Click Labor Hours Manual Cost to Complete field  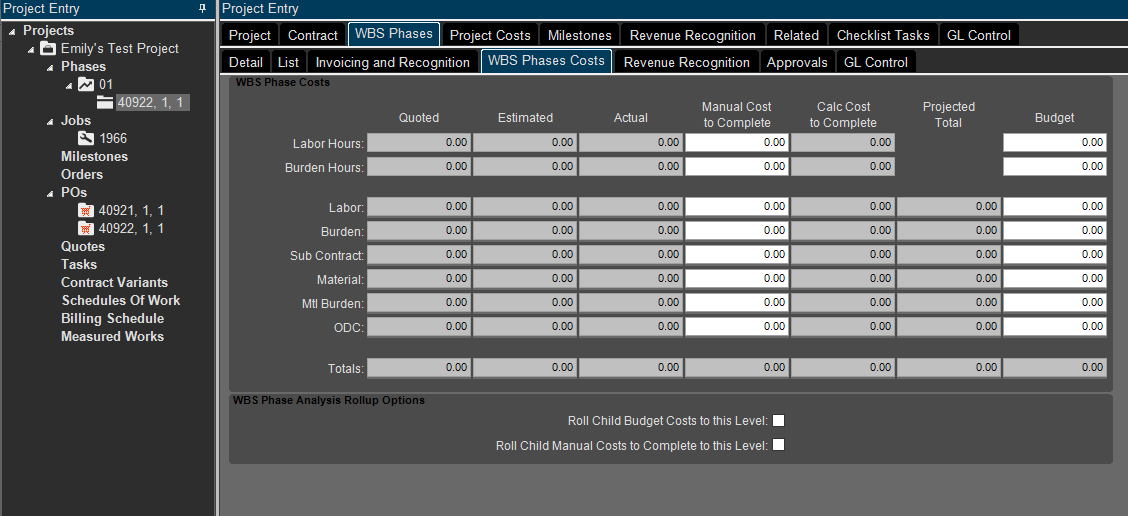point(737,142)
